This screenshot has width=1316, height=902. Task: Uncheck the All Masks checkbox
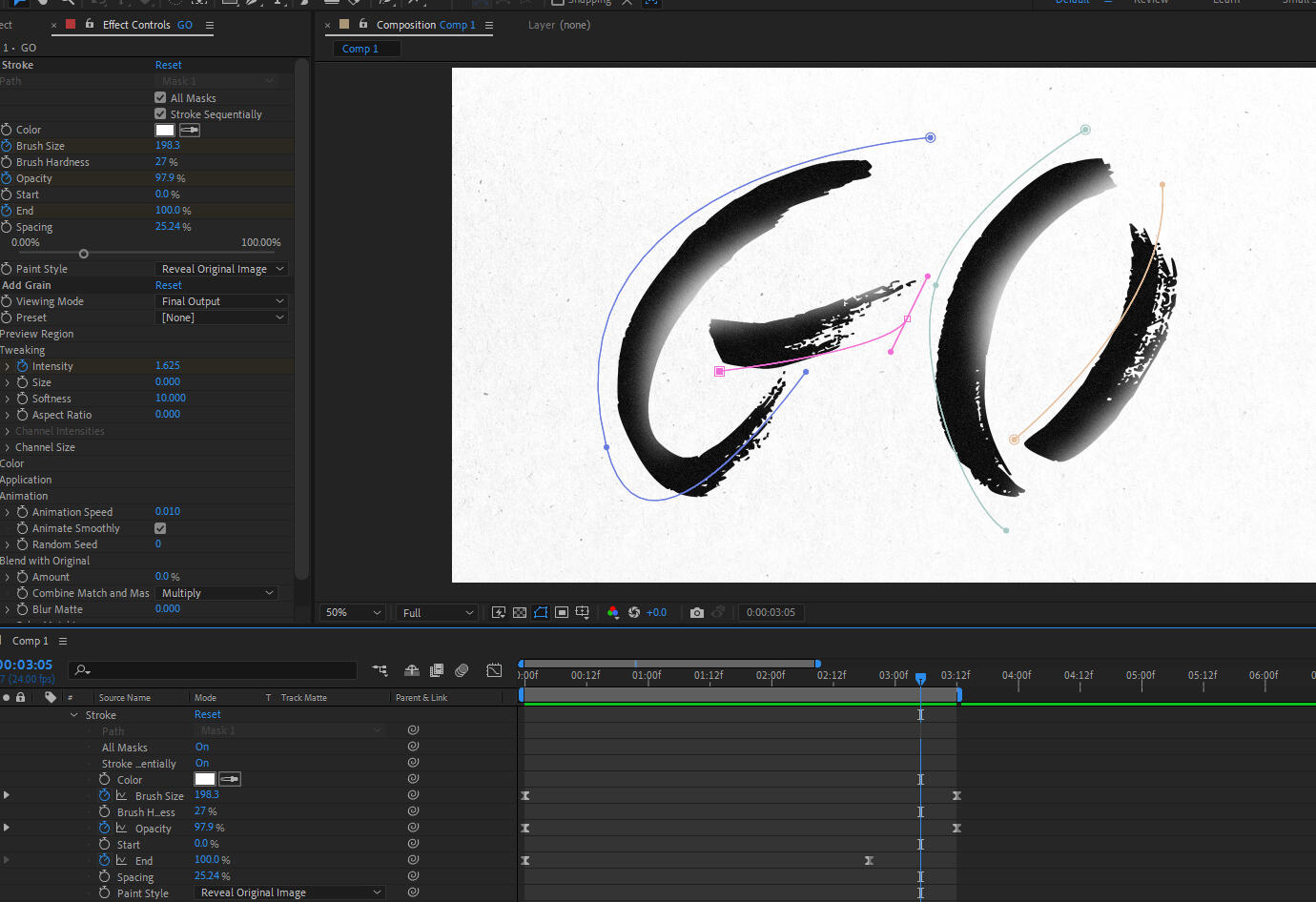[160, 97]
